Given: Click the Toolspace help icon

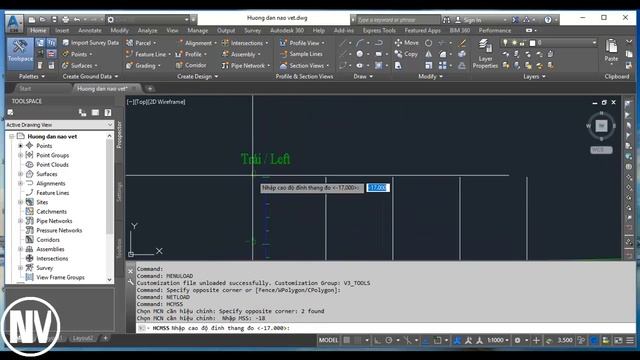Looking at the screenshot, I should (x=108, y=113).
